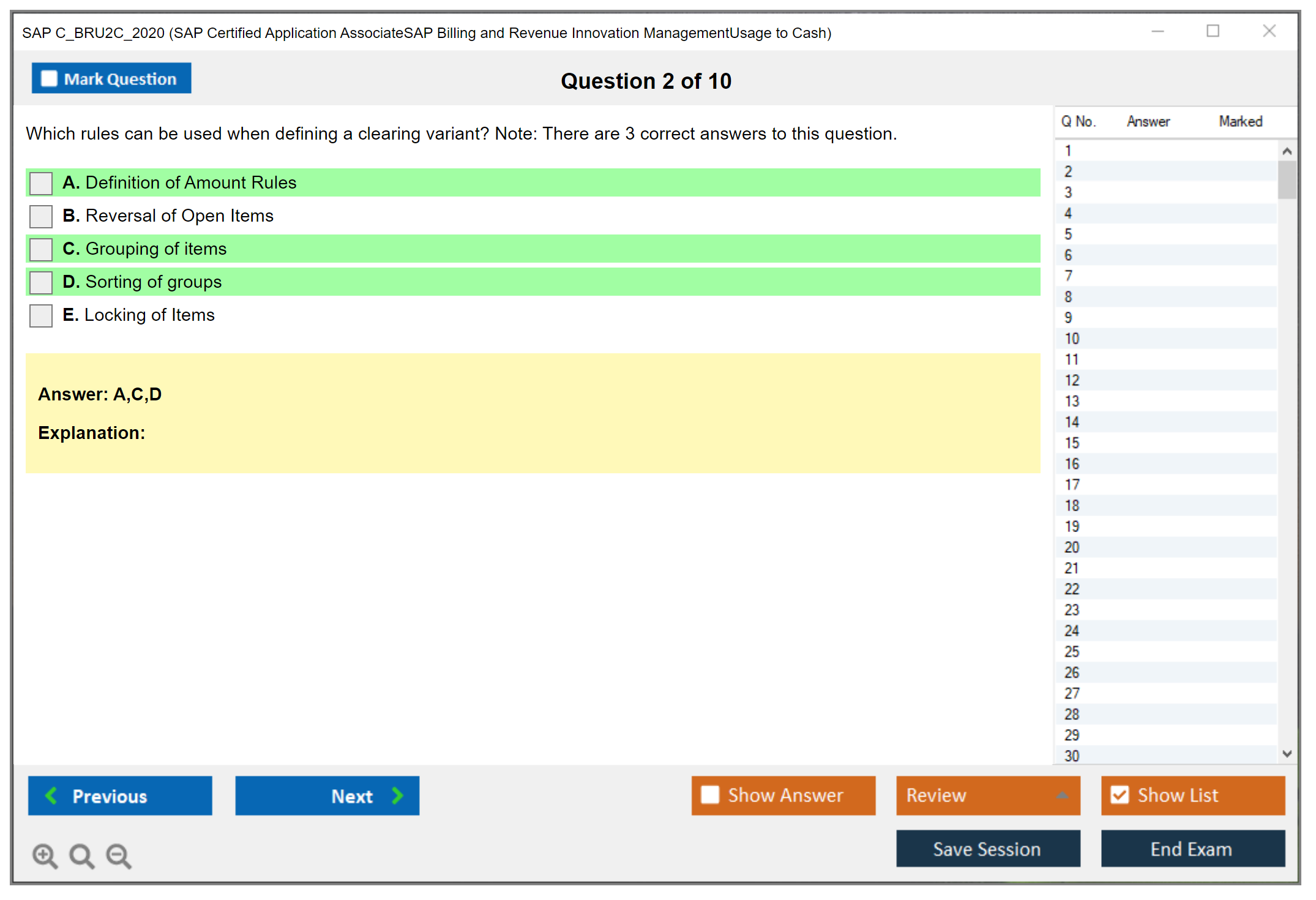Click the zoom in magnifier icon
This screenshot has height=900, width=1316.
(x=44, y=855)
